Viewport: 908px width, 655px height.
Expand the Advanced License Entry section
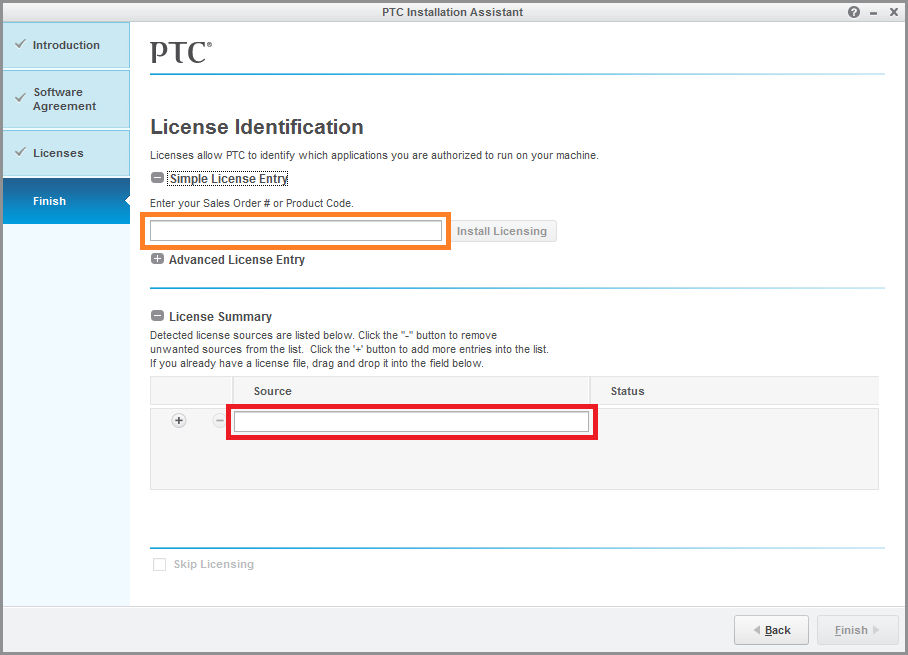pos(157,259)
